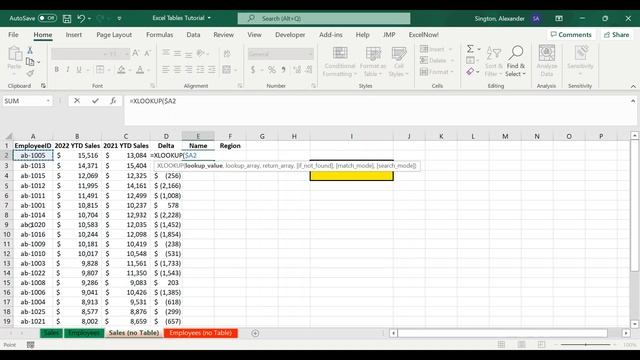Switch to the Page Layout tab
This screenshot has width=640, height=360.
tap(114, 35)
